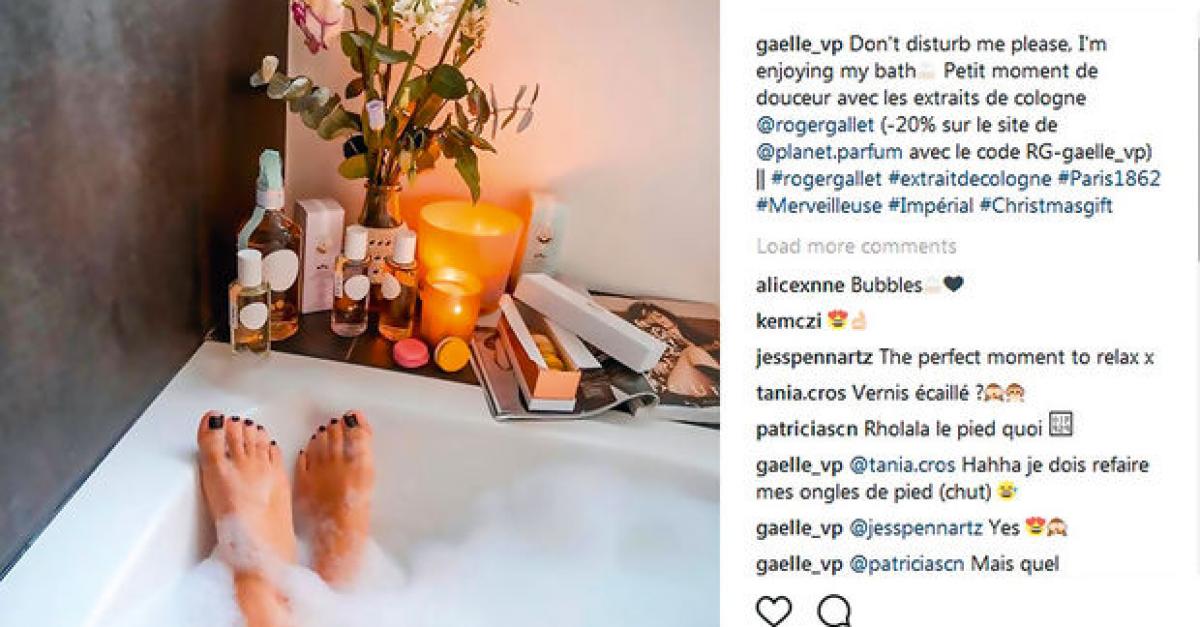Open the #Christmasgift hashtag
The image size is (1200, 627).
click(1046, 206)
